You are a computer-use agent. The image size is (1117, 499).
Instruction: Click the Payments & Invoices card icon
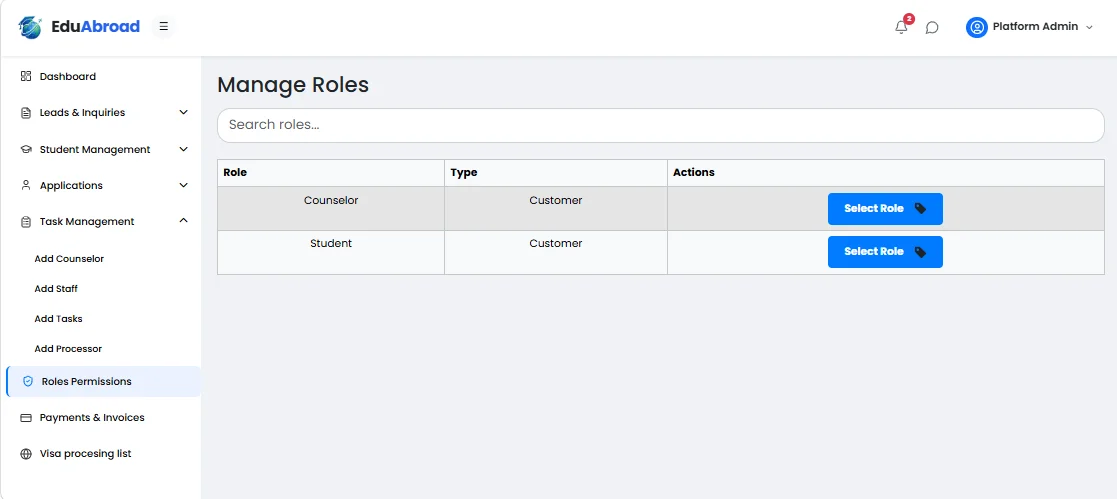tap(26, 418)
